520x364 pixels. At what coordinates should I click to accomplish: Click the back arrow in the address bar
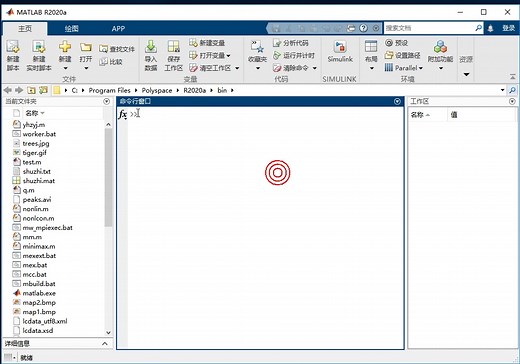coord(8,90)
